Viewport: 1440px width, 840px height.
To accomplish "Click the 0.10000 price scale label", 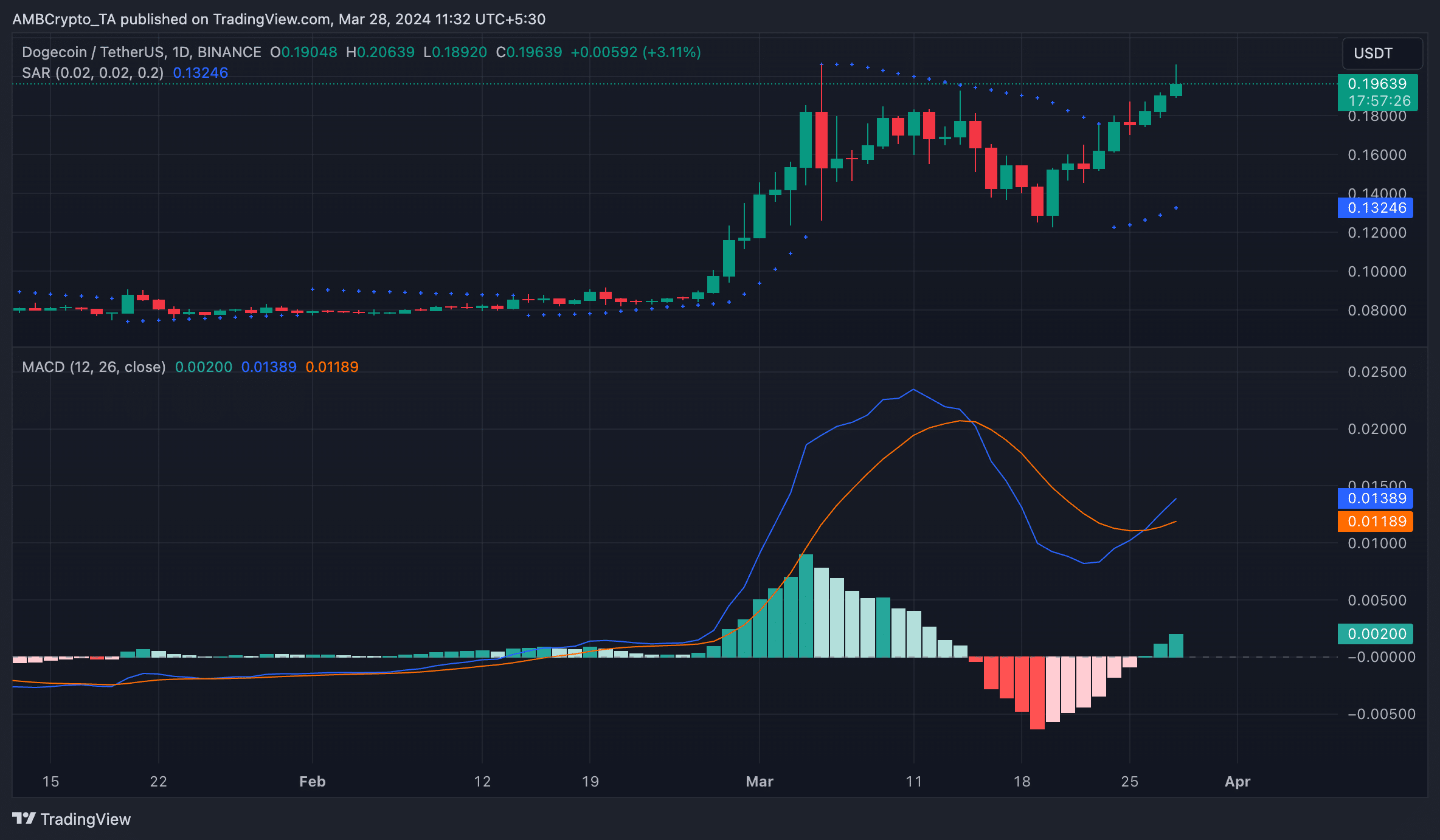I will point(1377,272).
